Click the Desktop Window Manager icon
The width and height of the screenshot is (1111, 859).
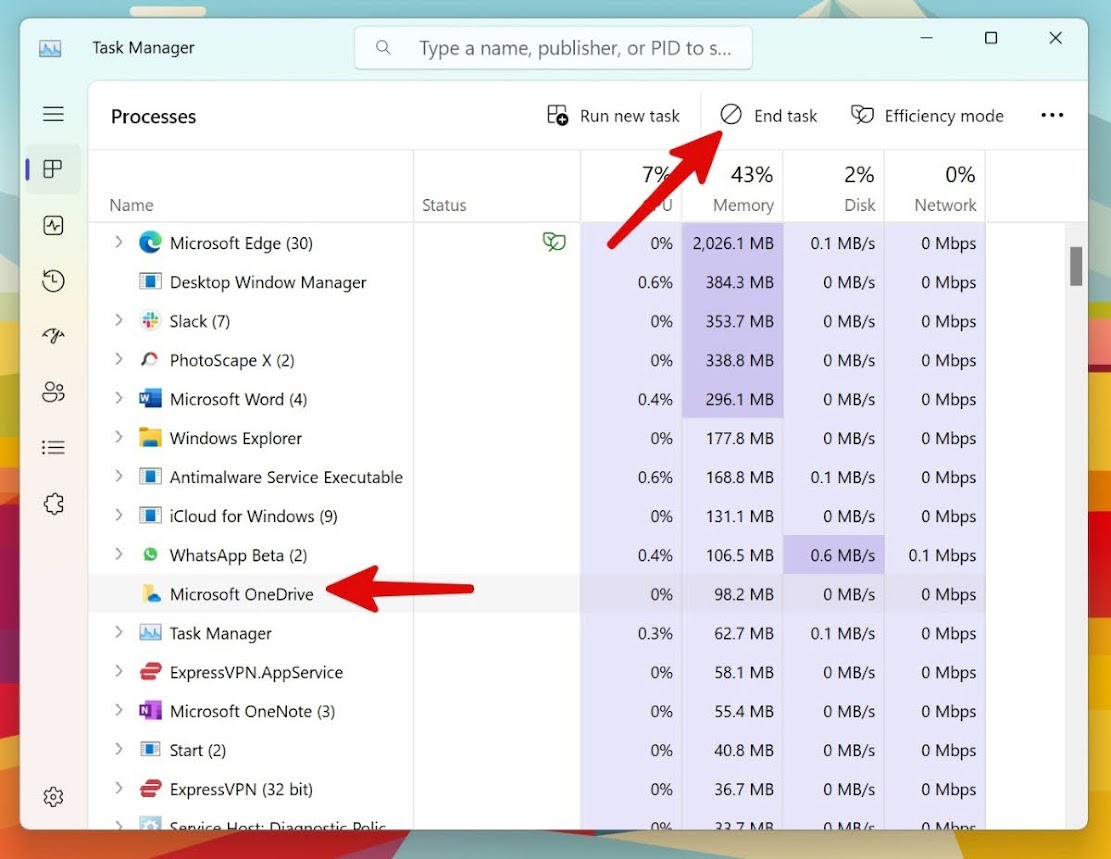[150, 281]
